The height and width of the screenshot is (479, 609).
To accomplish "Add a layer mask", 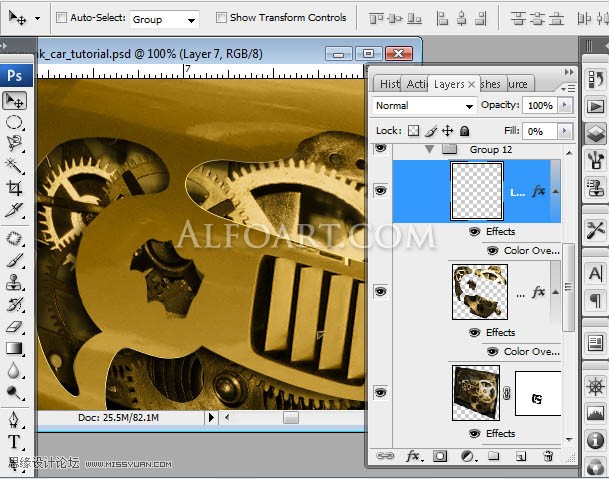I will pos(440,456).
